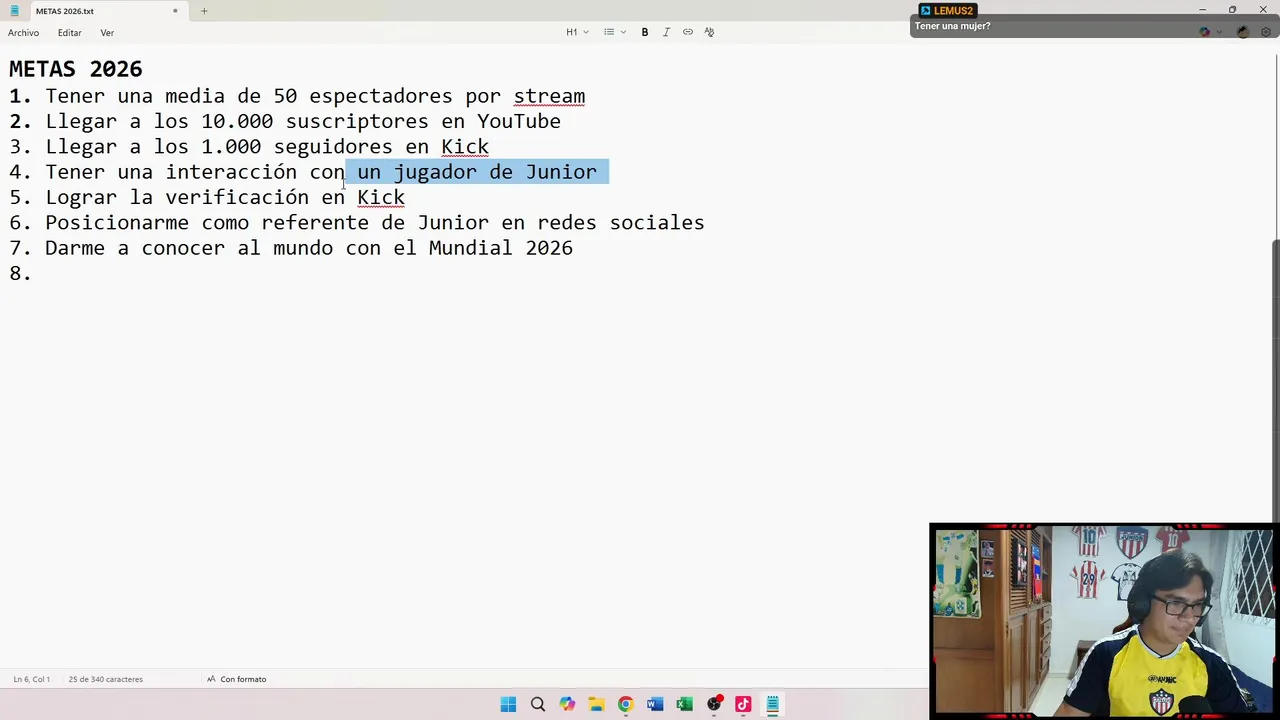Click the misspelled word 'stream' in line 1
The height and width of the screenshot is (720, 1280).
[549, 97]
